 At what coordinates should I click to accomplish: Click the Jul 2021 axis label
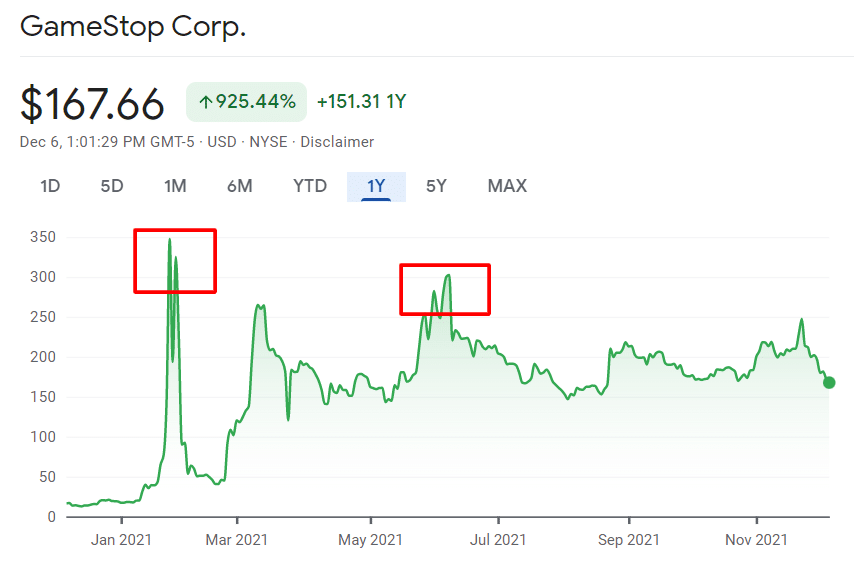(498, 540)
